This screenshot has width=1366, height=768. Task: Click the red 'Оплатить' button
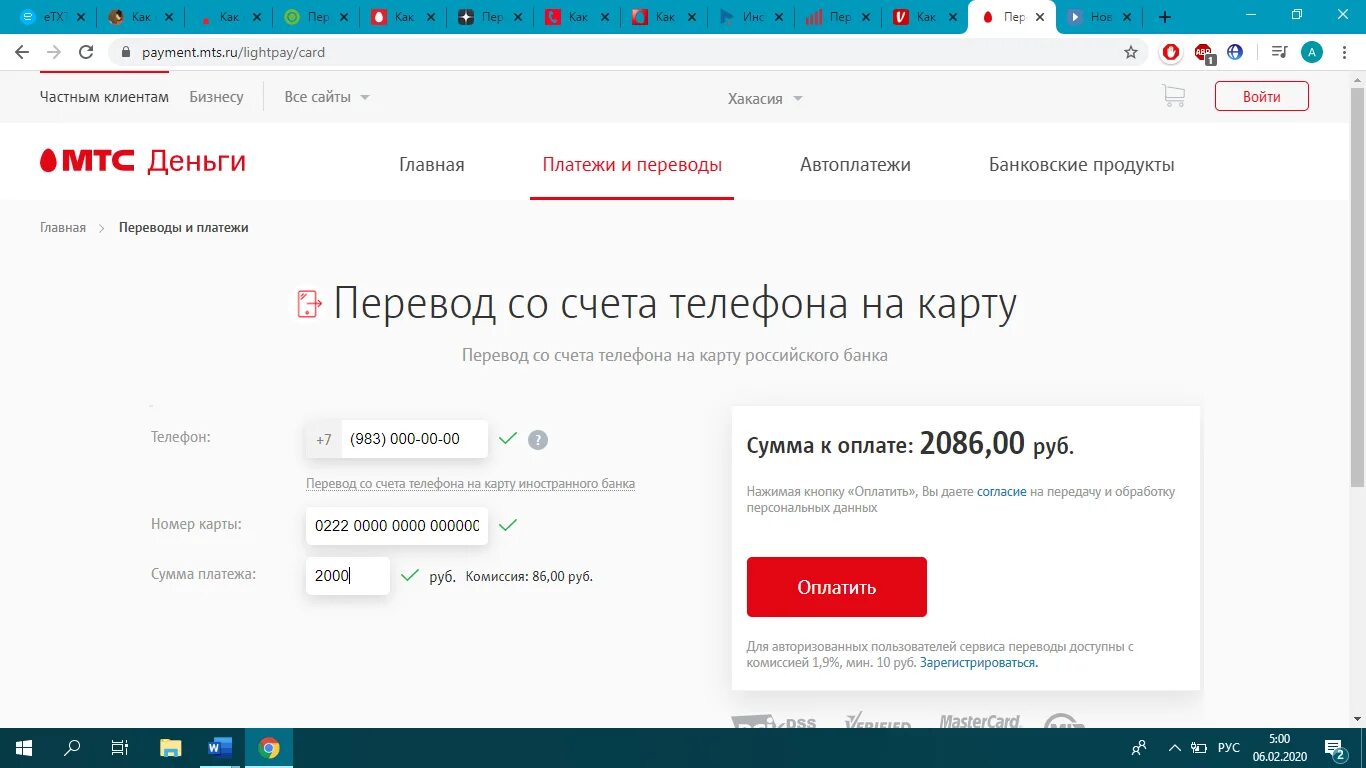(x=837, y=587)
